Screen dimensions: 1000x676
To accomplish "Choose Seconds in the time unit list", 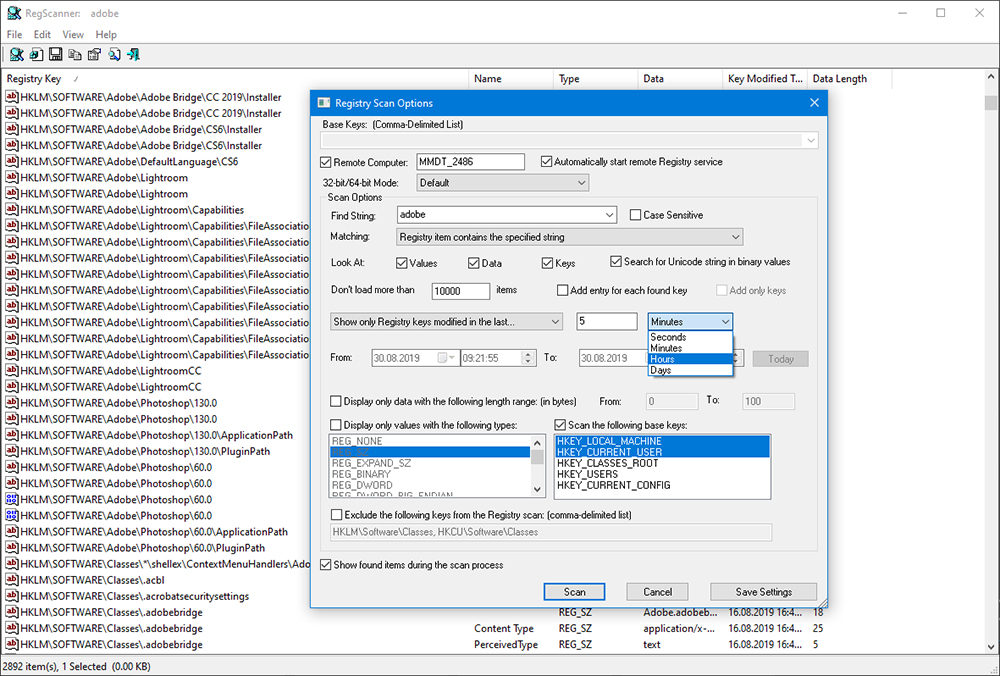I will [x=690, y=337].
